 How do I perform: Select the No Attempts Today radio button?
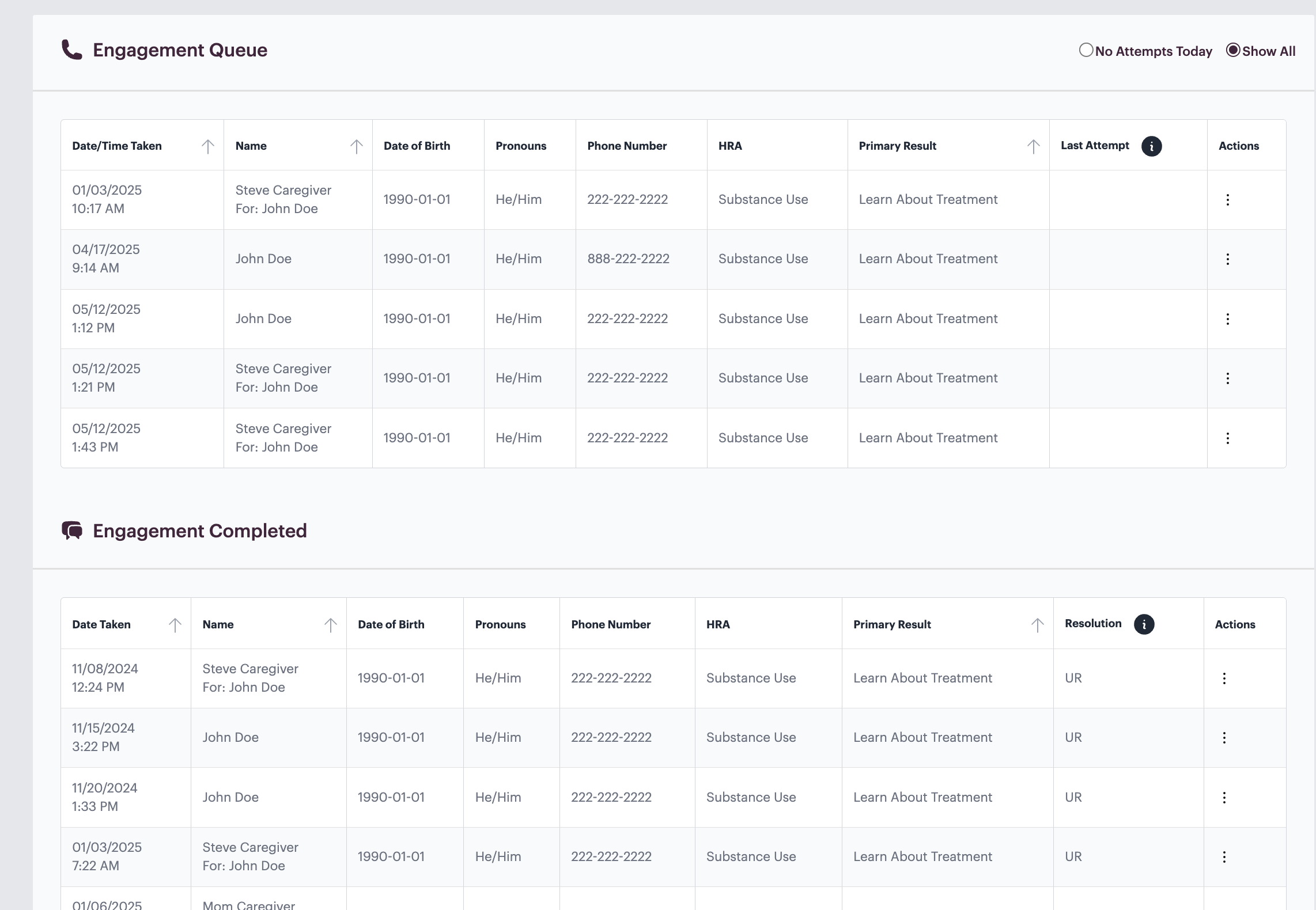1086,50
